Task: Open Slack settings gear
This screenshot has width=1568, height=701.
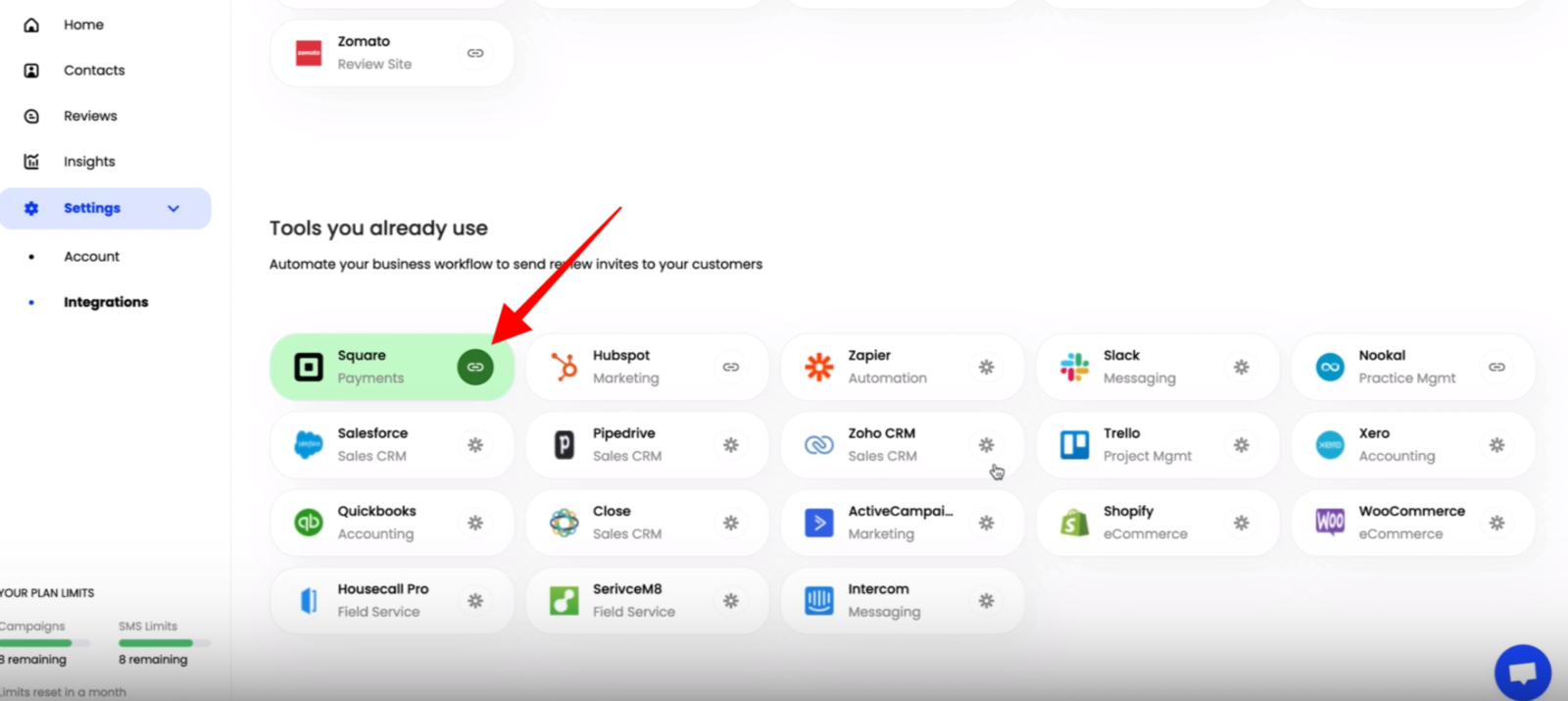Action: (1242, 367)
